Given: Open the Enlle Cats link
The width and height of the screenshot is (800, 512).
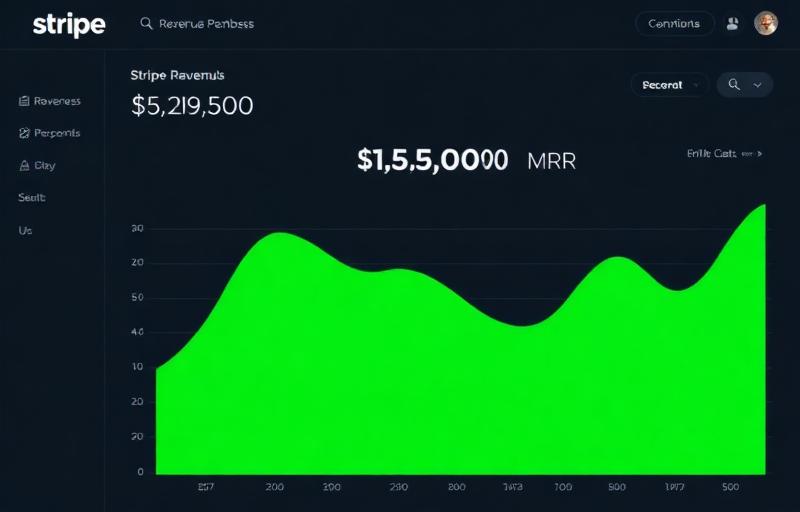Looking at the screenshot, I should tap(711, 153).
